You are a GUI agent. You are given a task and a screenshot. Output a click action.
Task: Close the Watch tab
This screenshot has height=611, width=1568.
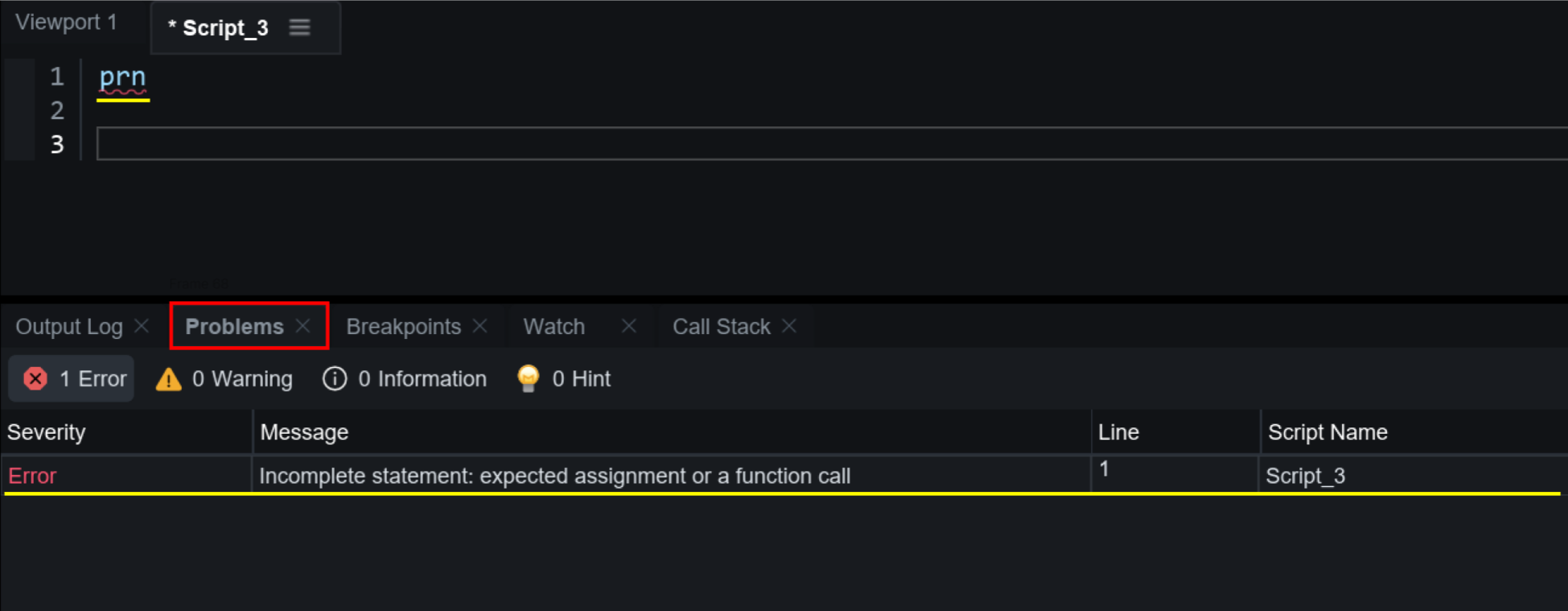[x=629, y=326]
